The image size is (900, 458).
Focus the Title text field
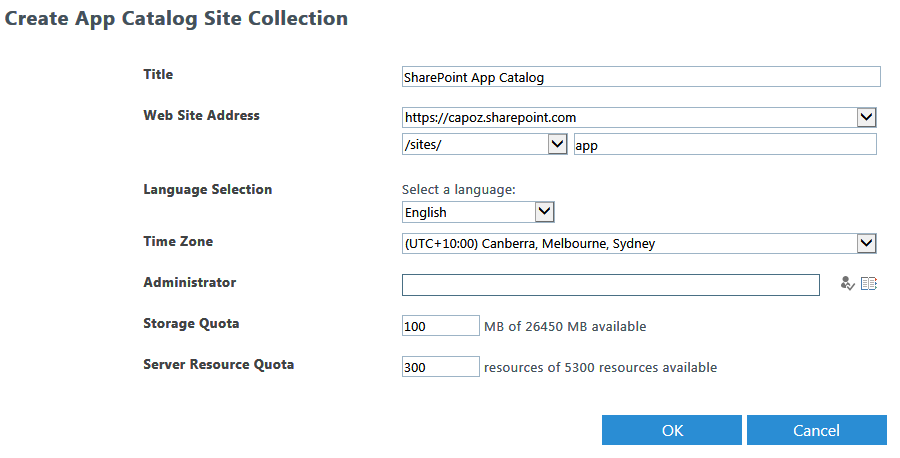click(x=640, y=77)
